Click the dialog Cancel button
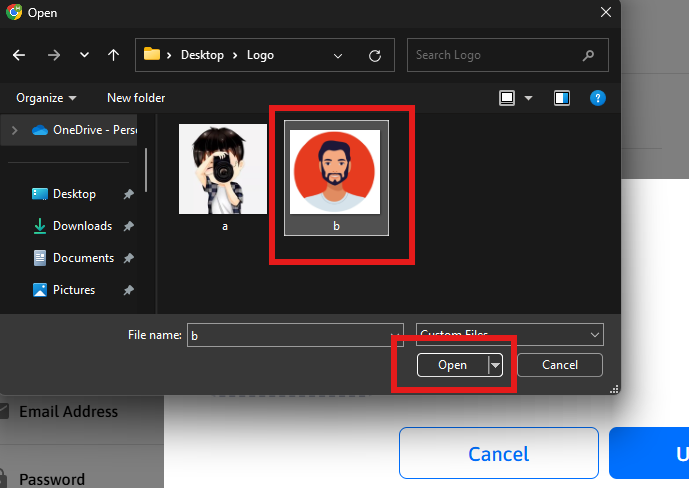 (x=560, y=365)
